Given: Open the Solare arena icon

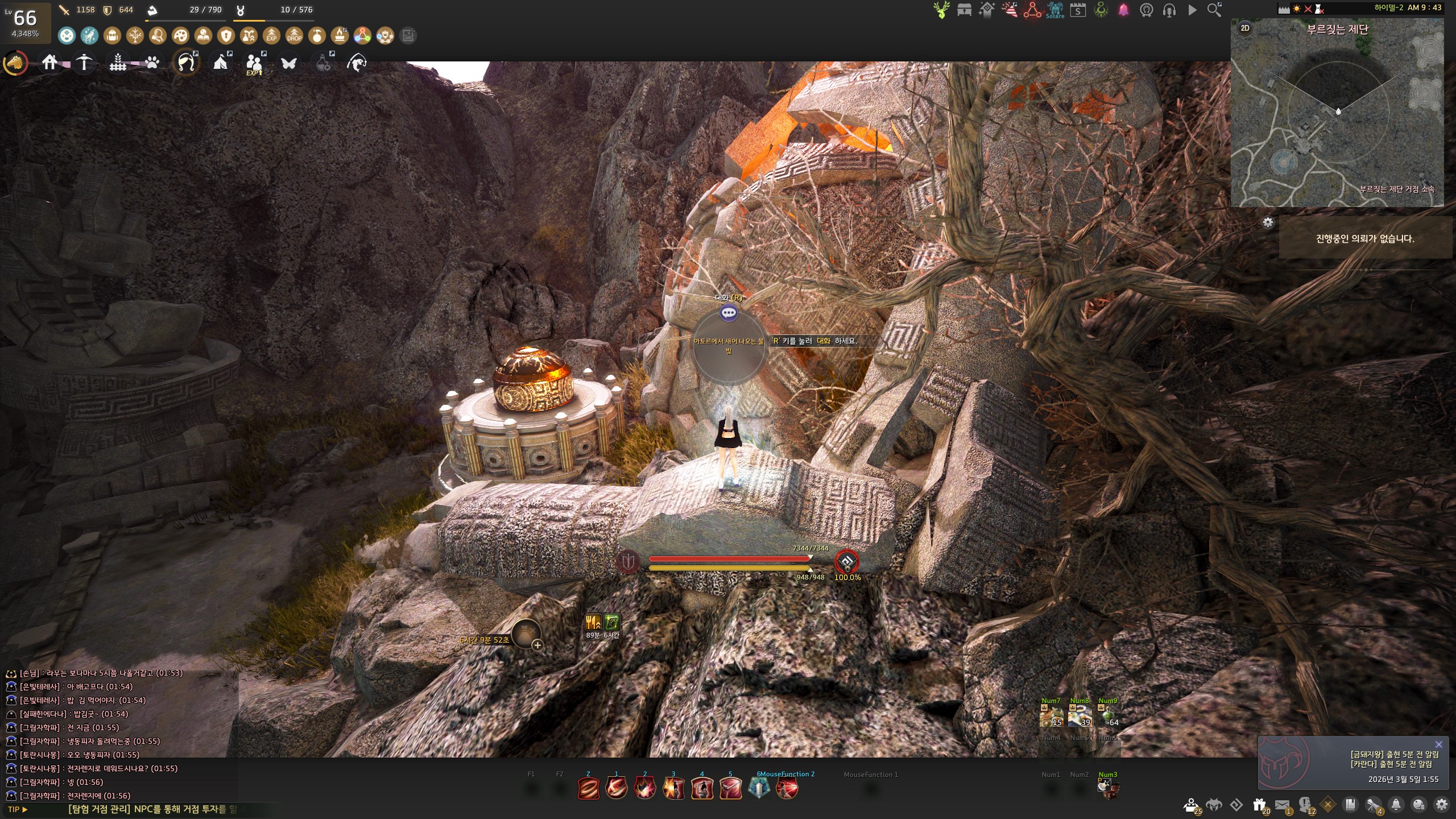Looking at the screenshot, I should (x=1055, y=10).
